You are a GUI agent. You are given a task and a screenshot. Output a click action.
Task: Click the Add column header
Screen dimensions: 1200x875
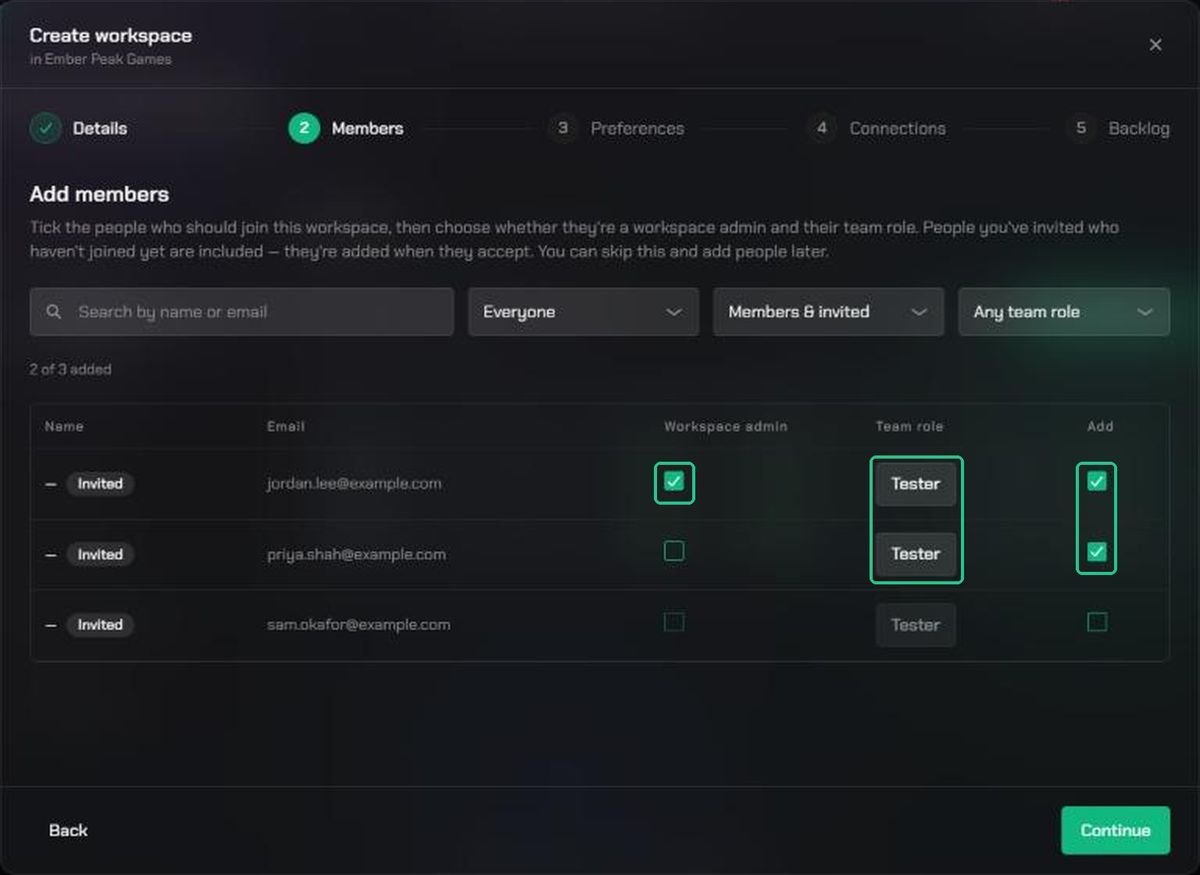click(x=1100, y=426)
